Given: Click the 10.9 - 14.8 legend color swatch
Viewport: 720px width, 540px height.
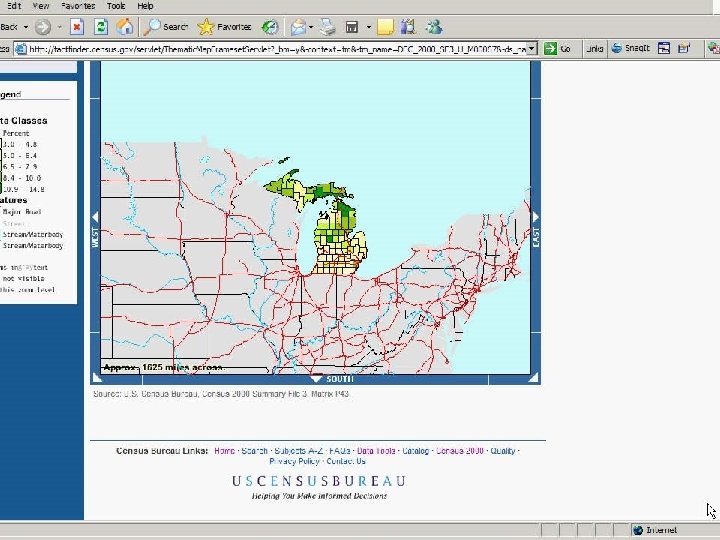Looking at the screenshot, I should pos(0,189).
